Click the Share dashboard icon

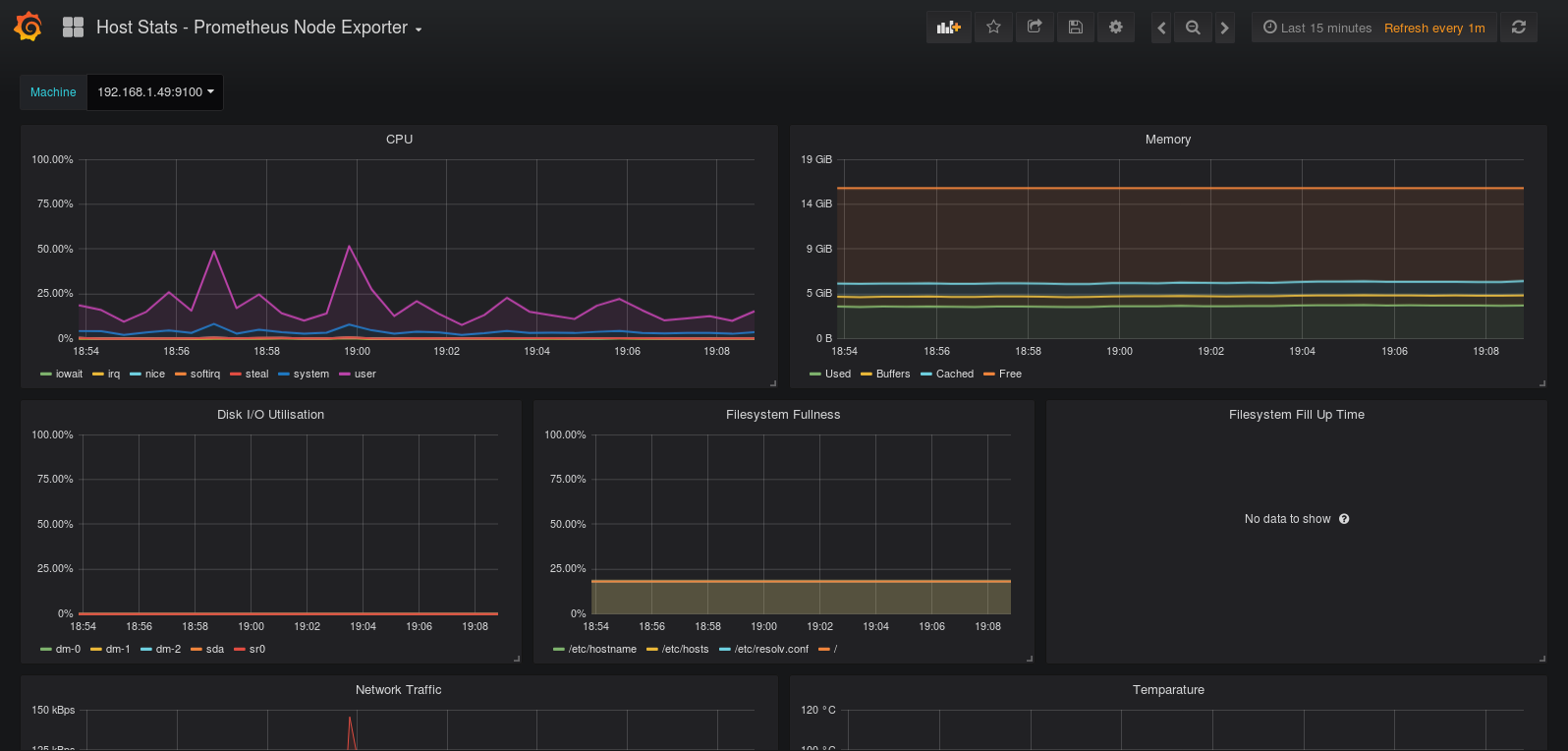(1035, 28)
